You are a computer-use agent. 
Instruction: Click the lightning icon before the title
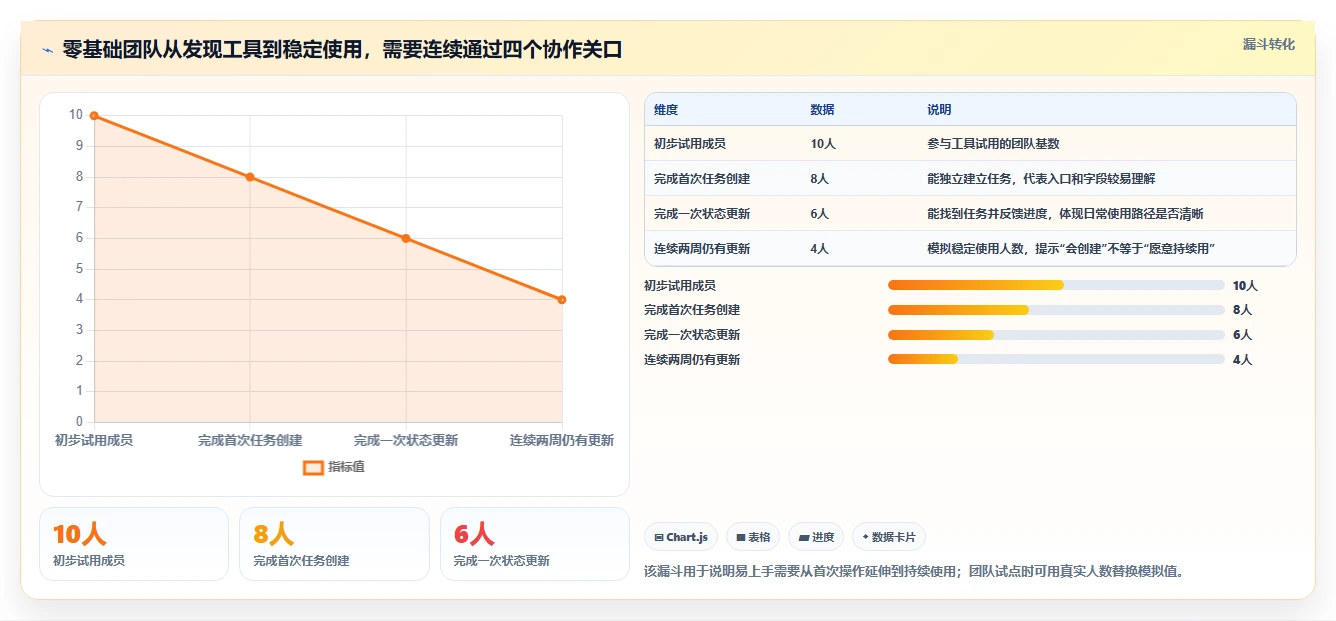(x=48, y=50)
